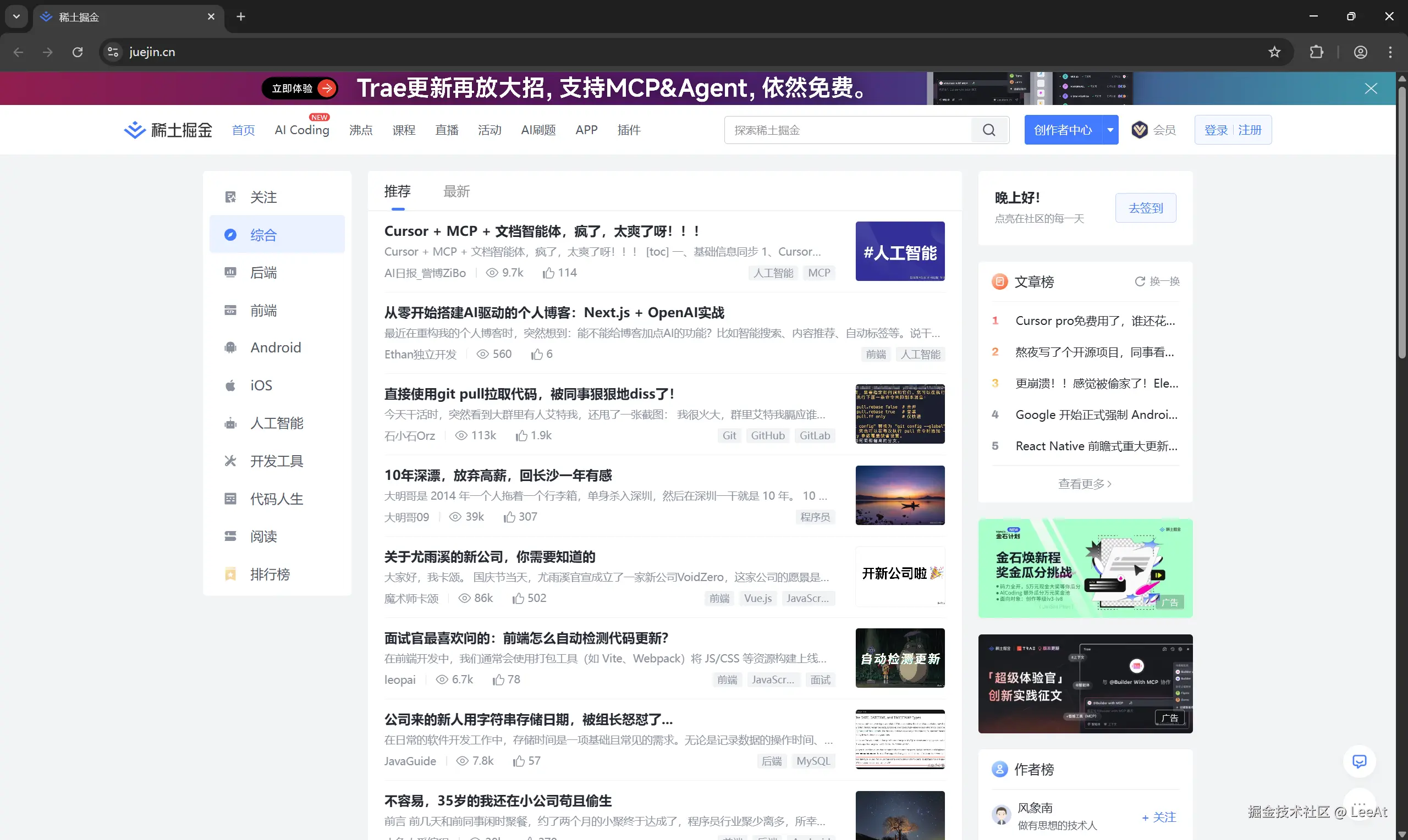The width and height of the screenshot is (1408, 840).
Task: Open the 活动 nav item
Action: click(489, 130)
